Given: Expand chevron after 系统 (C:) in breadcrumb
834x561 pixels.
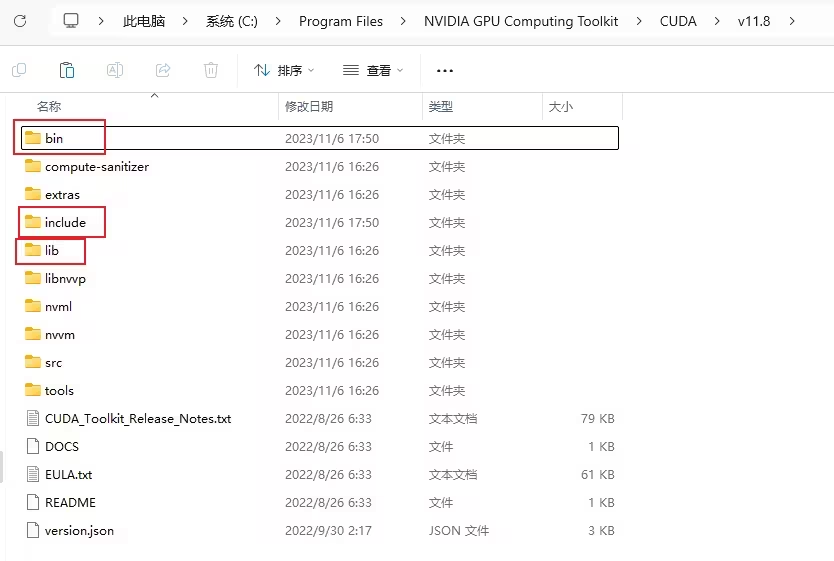Looking at the screenshot, I should [278, 21].
